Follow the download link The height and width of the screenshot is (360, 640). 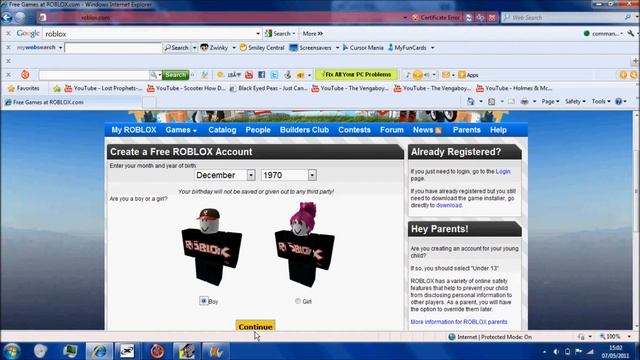(x=449, y=205)
